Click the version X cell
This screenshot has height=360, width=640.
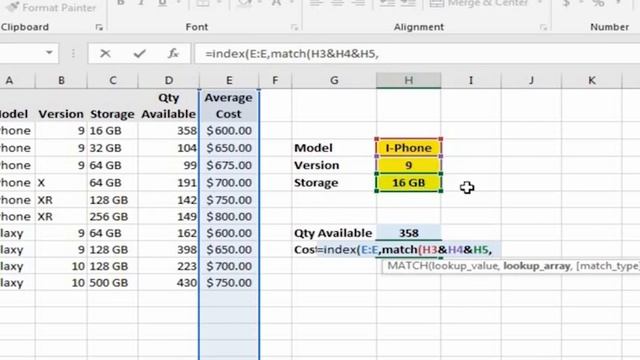[x=61, y=182]
